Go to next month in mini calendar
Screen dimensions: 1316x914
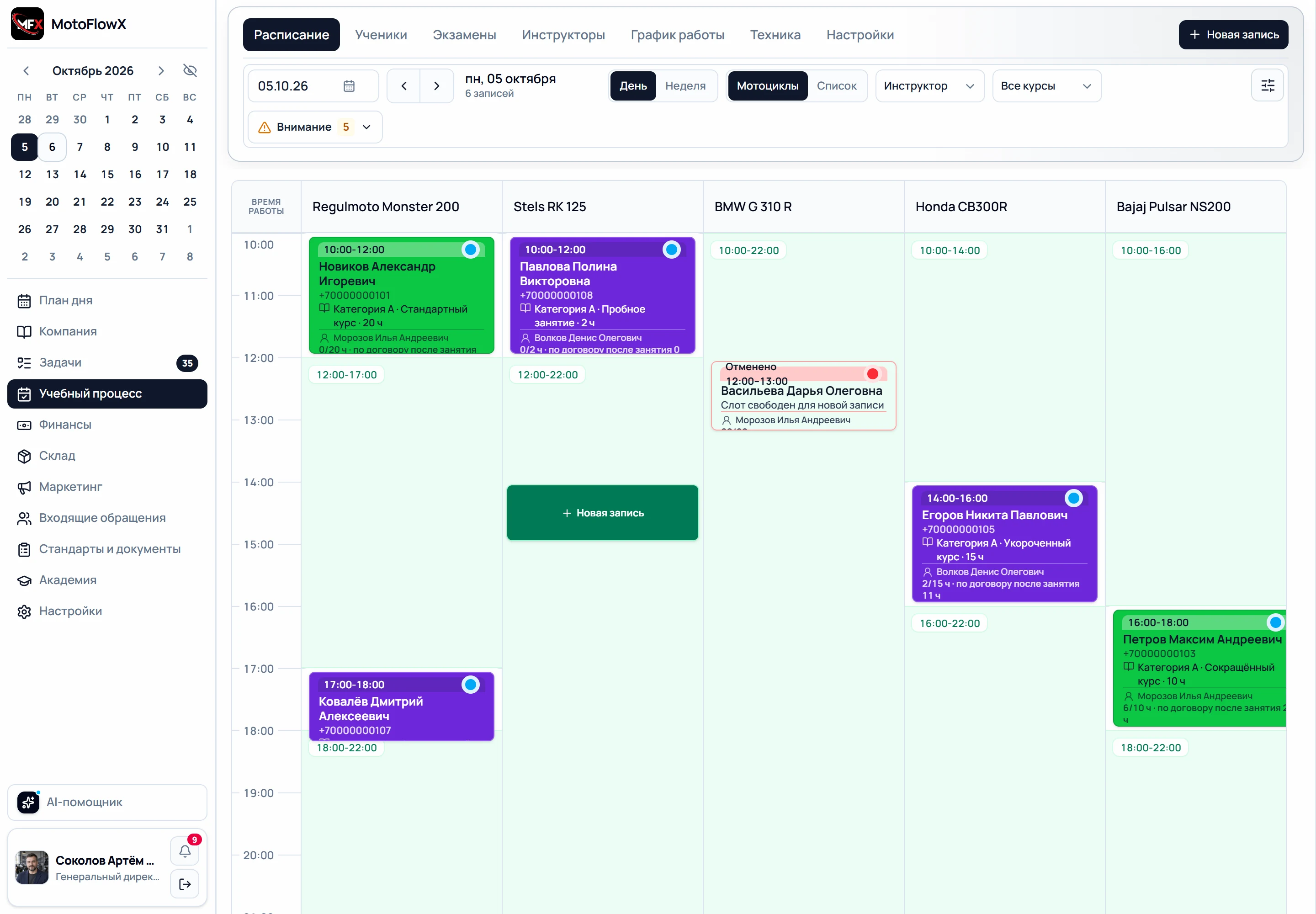(161, 70)
